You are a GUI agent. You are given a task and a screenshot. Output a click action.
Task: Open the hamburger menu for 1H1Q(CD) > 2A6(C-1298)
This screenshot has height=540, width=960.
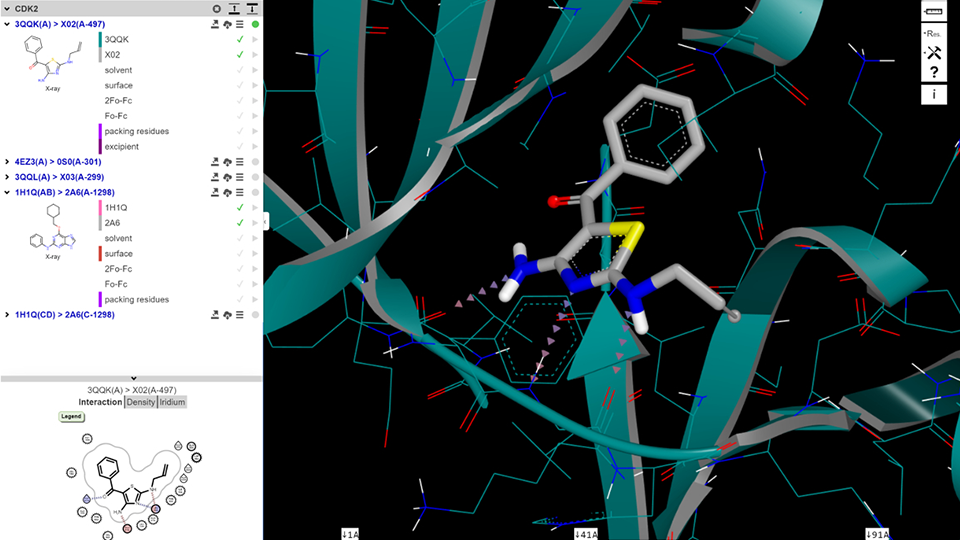(x=240, y=315)
